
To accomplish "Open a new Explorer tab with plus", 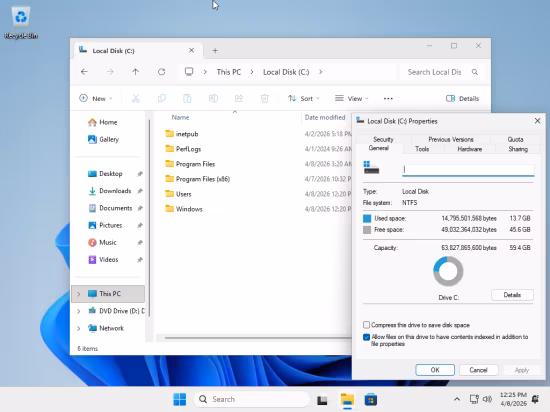I will point(215,51).
